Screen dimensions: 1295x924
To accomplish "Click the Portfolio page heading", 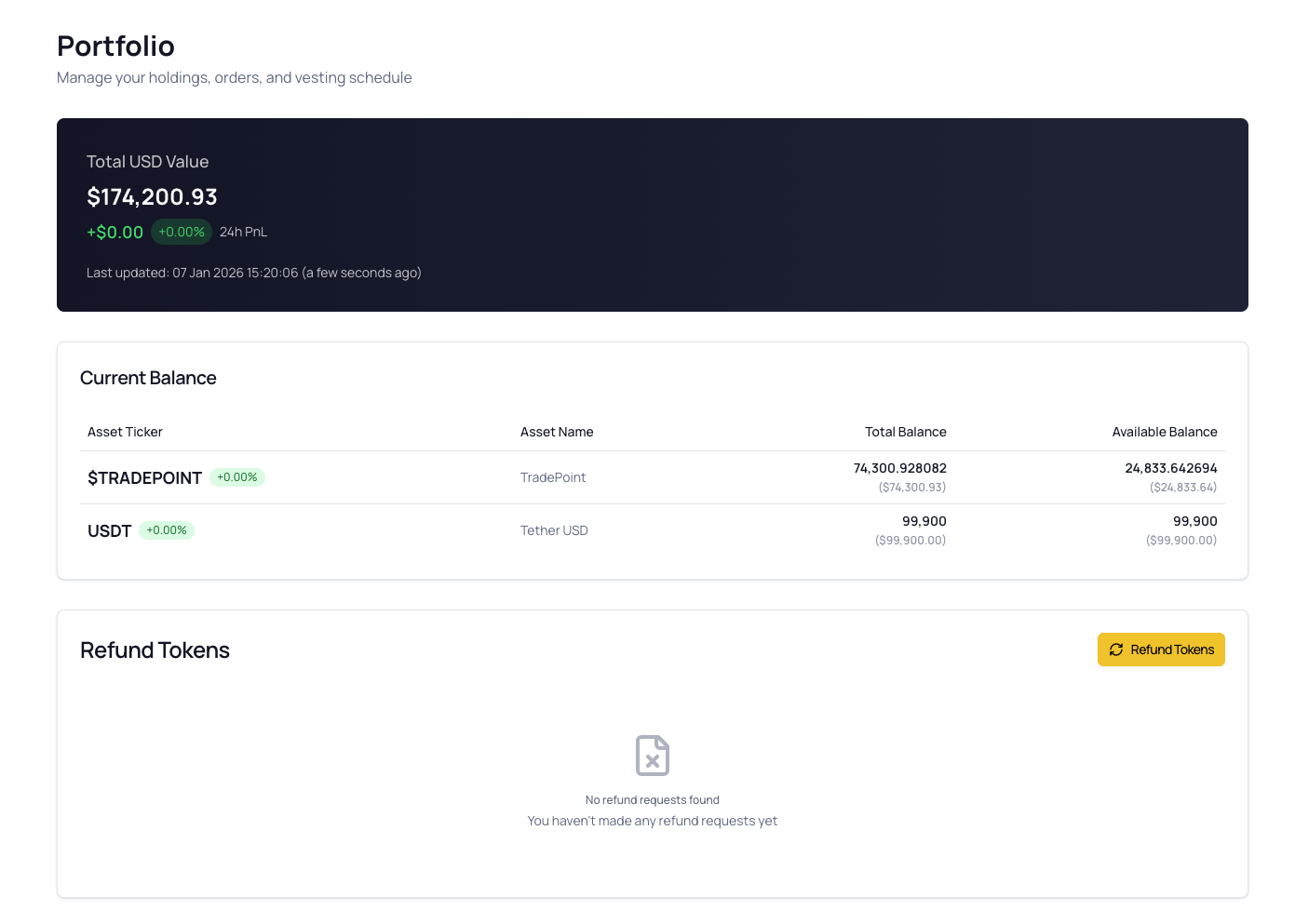I will [115, 46].
